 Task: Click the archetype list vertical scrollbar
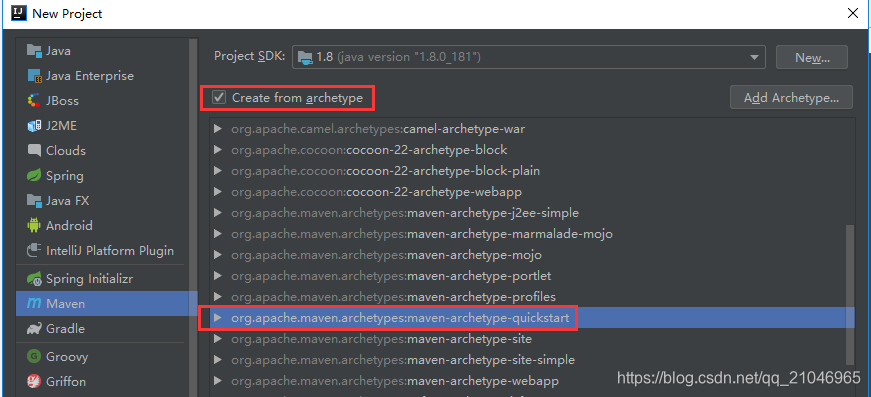click(850, 294)
